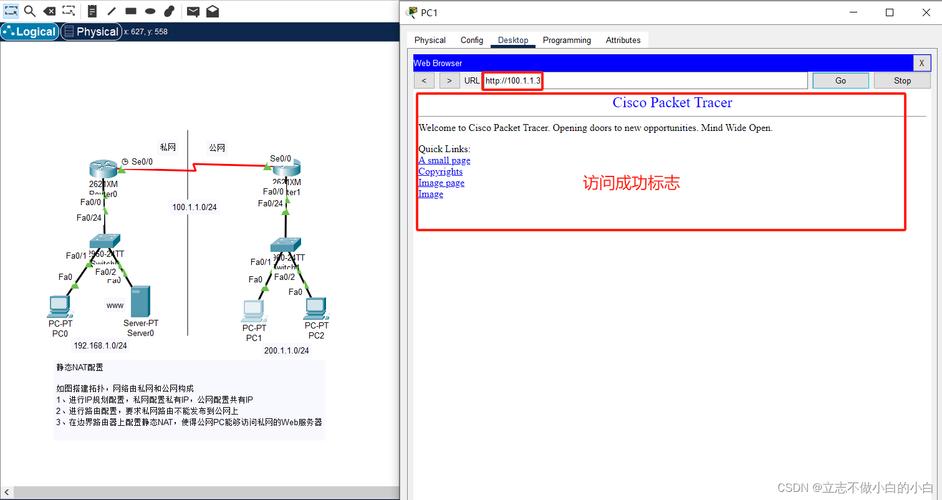Viewport: 942px width, 500px height.
Task: Switch to Logical workspace view
Action: (x=29, y=32)
